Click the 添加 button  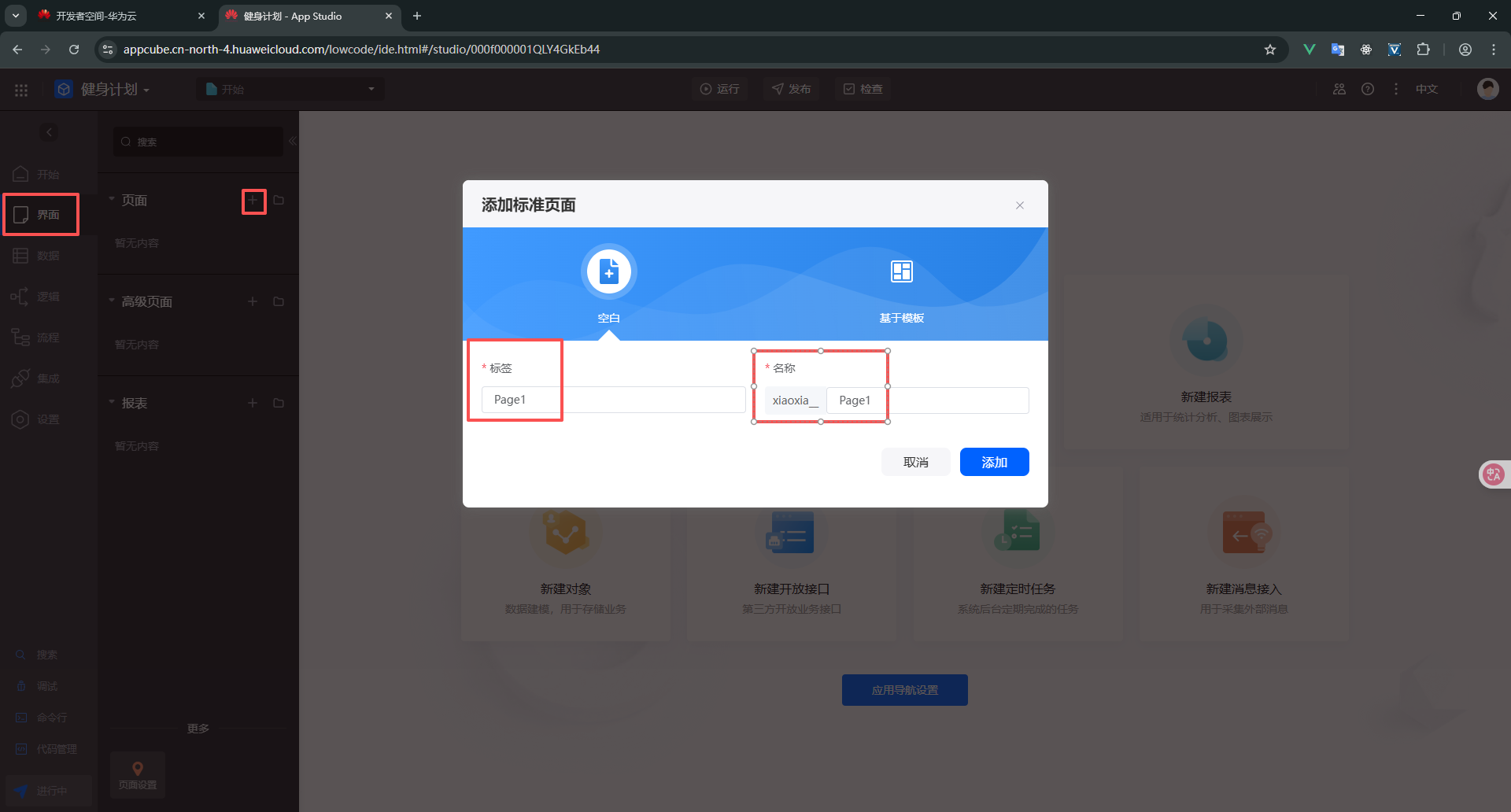pyautogui.click(x=994, y=463)
